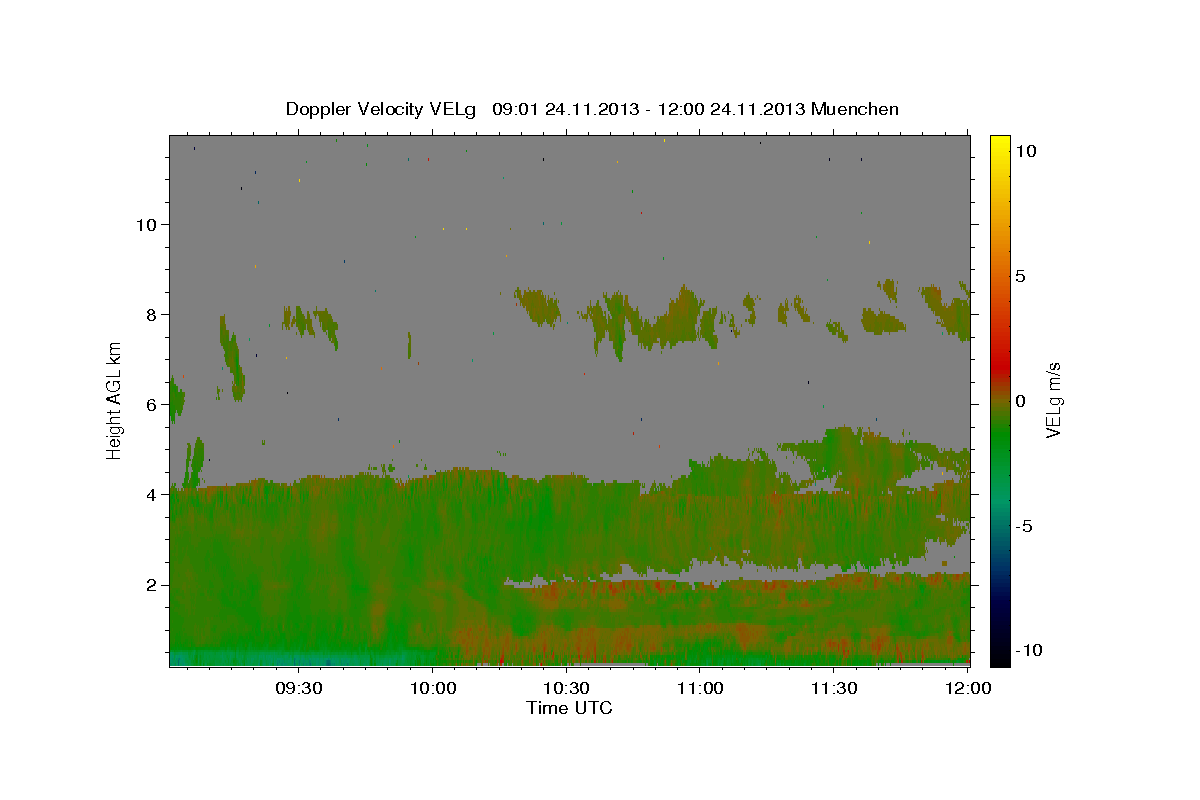Click the height tick label 8
1200x800 pixels.
[x=150, y=314]
